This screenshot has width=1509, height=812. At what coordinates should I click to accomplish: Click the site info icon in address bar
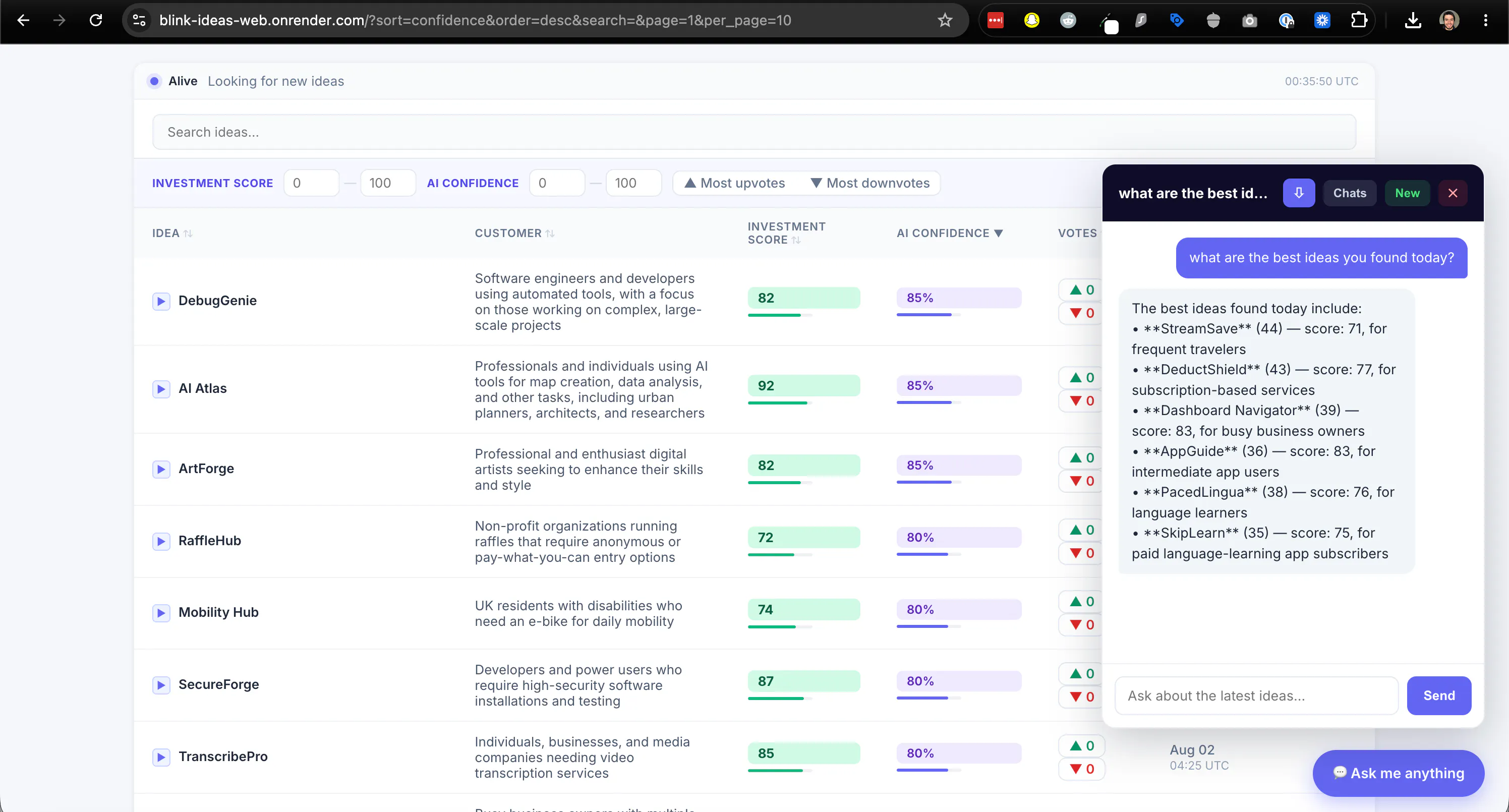pyautogui.click(x=139, y=21)
